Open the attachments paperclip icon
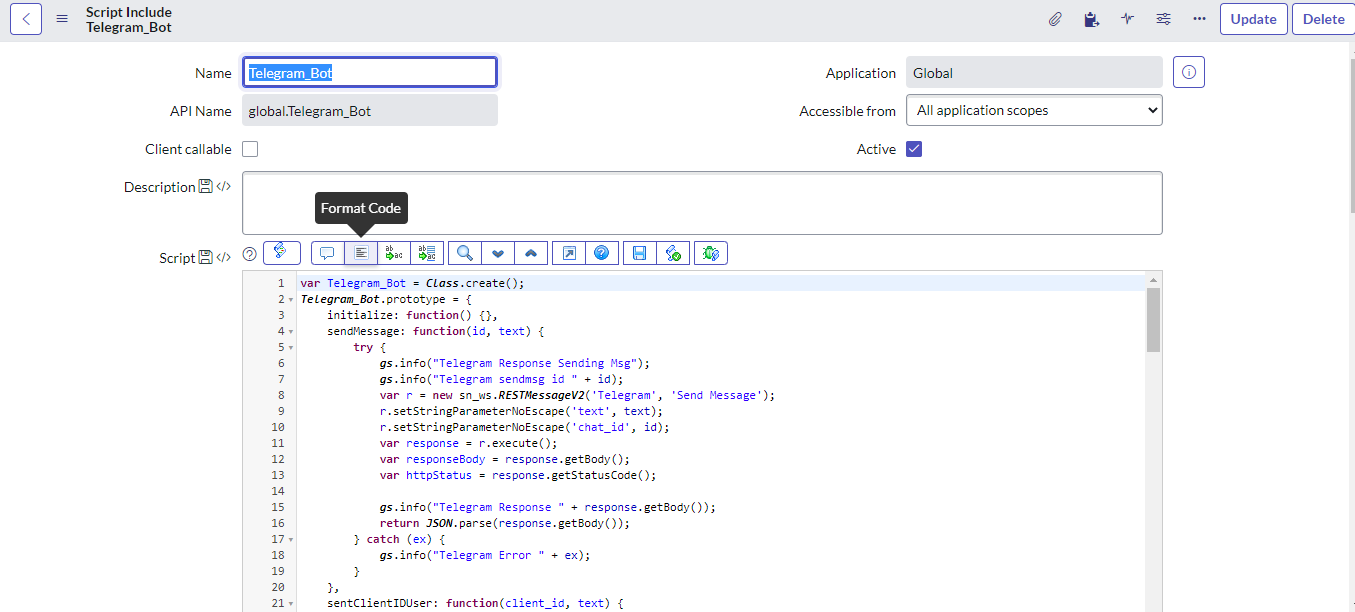 click(1055, 19)
